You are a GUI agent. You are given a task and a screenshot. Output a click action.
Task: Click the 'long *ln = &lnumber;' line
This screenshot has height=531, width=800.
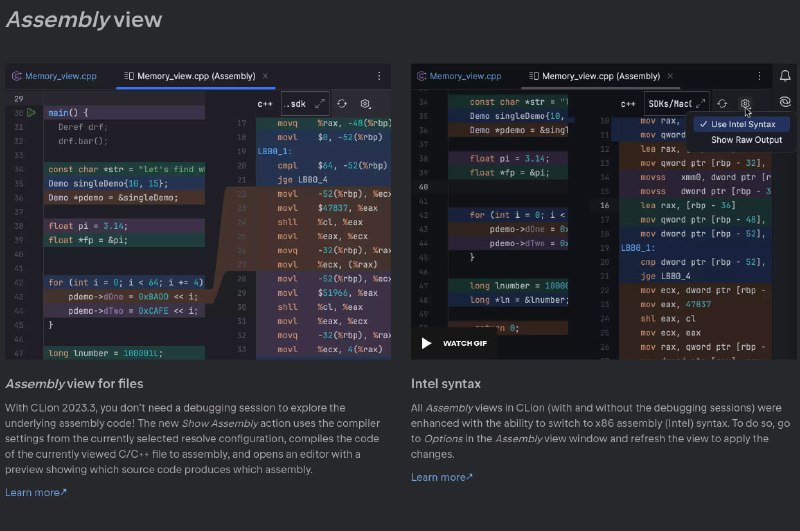pyautogui.click(x=519, y=300)
